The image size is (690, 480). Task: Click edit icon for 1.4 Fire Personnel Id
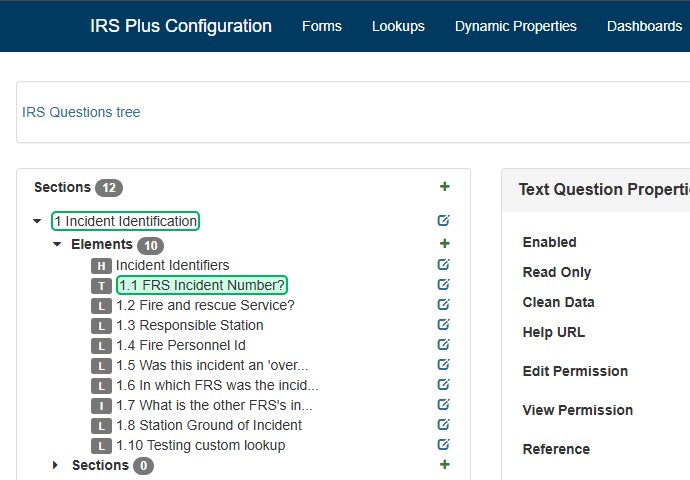point(444,345)
